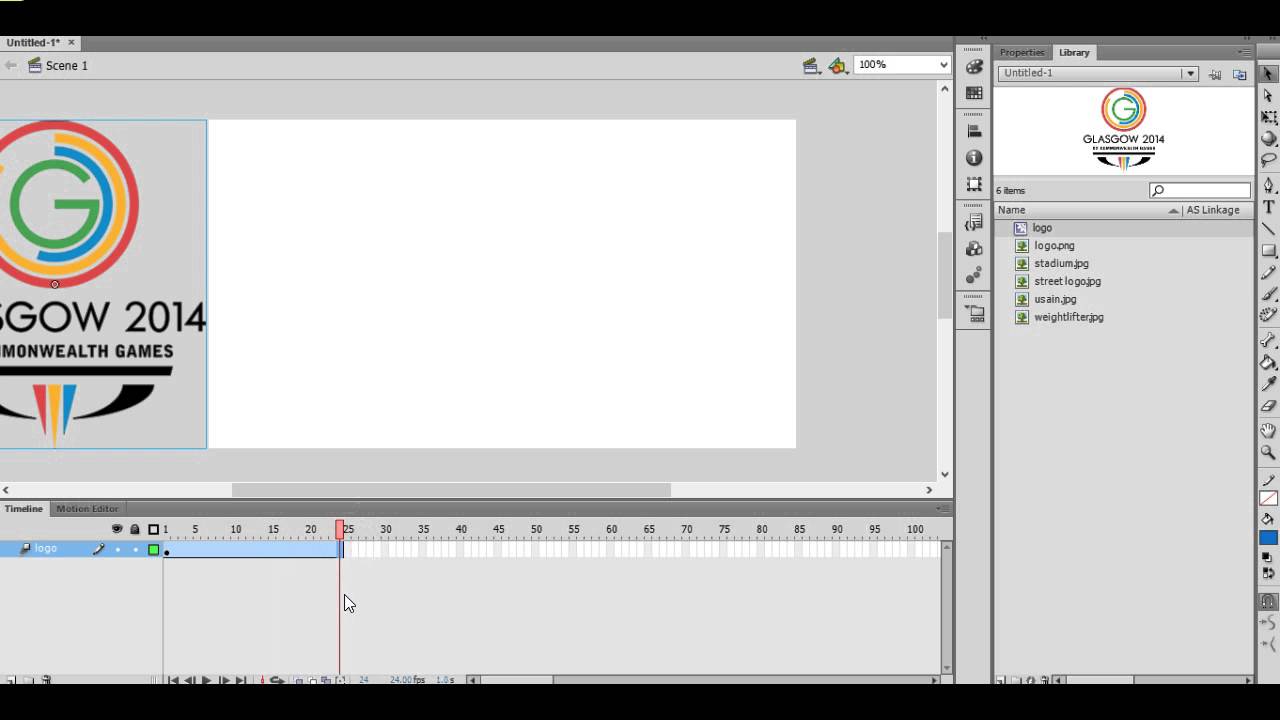Screen dimensions: 1280x720
Task: Open the Swatches panel icon
Action: [974, 92]
